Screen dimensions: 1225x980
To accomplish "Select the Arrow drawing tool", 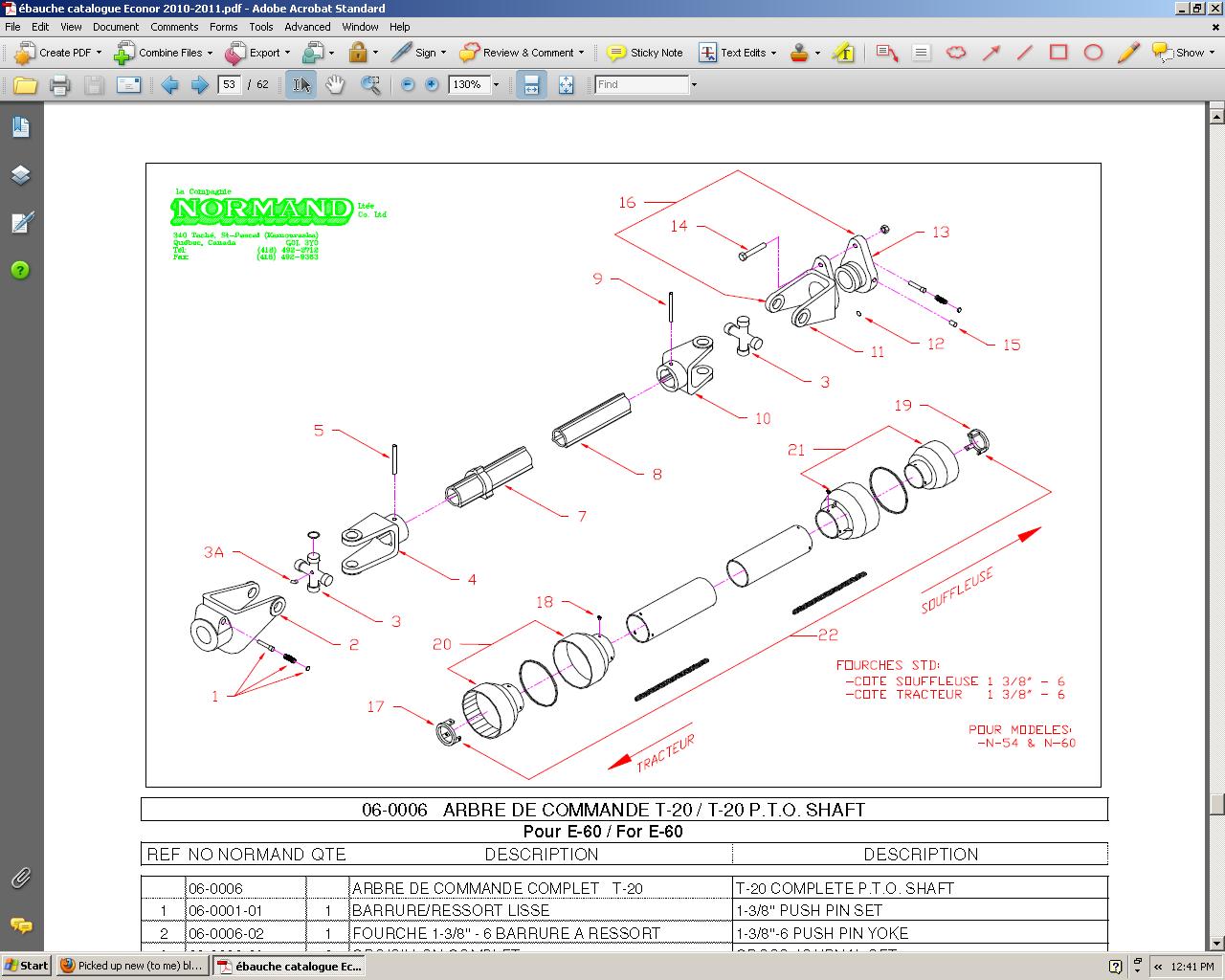I will [x=991, y=53].
